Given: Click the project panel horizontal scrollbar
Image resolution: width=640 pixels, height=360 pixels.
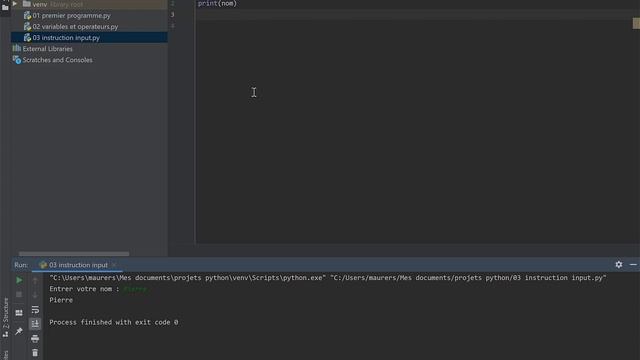Looking at the screenshot, I should tap(74, 254).
